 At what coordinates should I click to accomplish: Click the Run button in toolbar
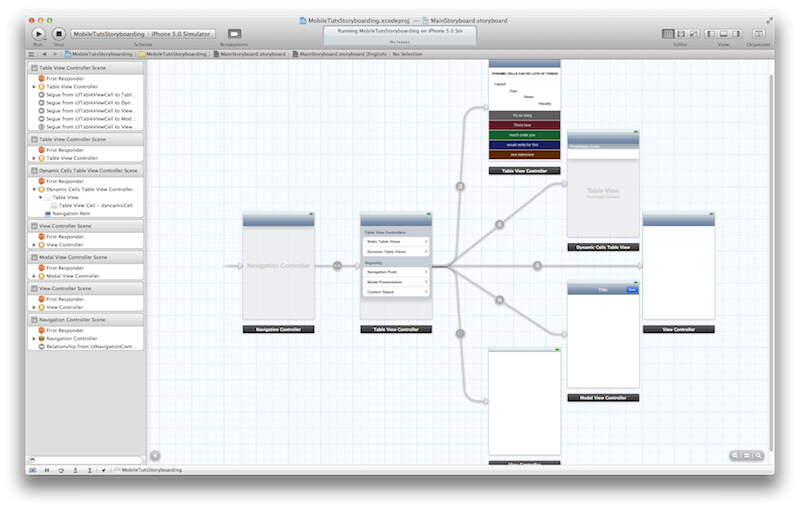[38, 34]
